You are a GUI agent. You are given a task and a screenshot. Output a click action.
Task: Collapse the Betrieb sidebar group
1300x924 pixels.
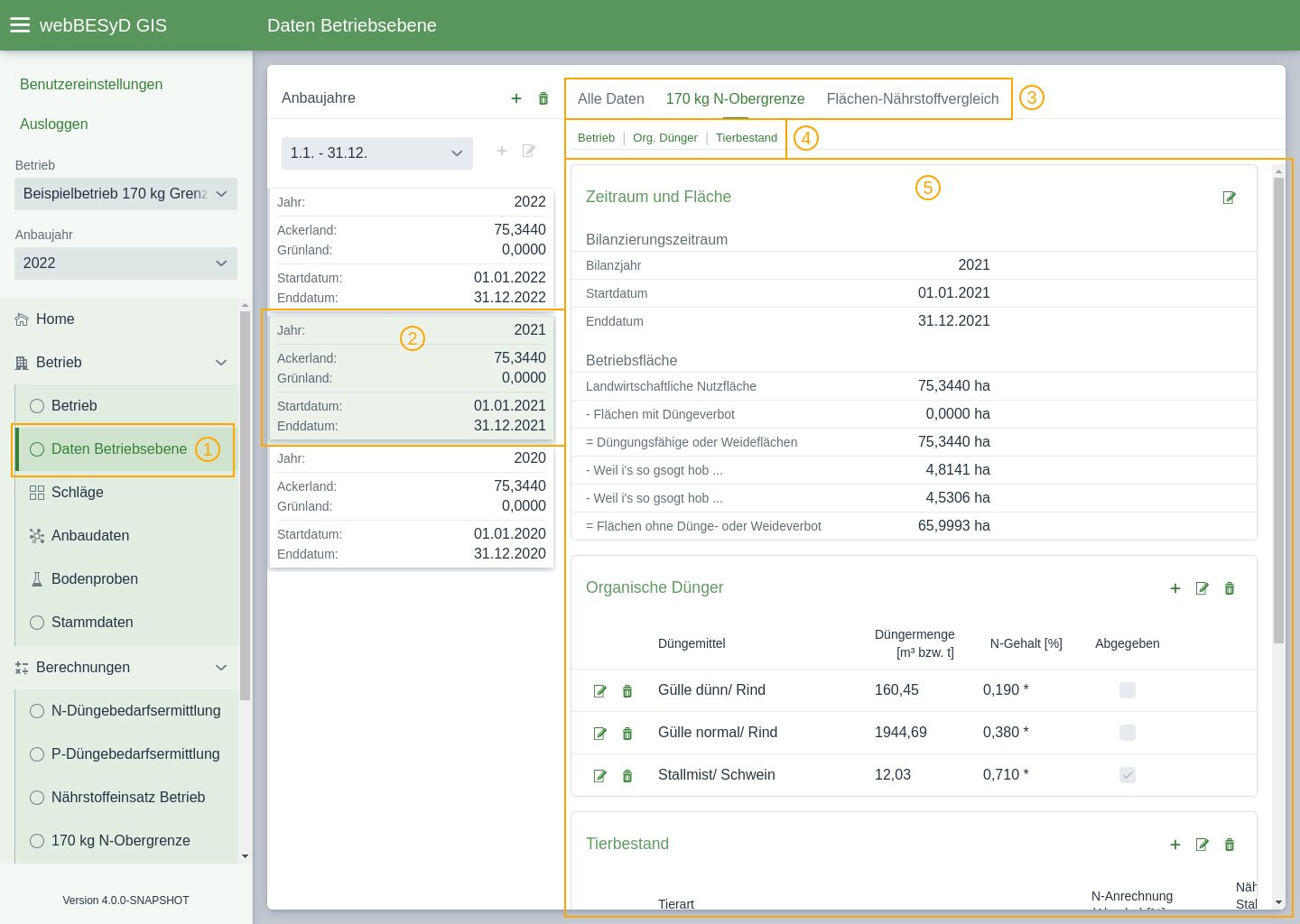click(x=221, y=363)
